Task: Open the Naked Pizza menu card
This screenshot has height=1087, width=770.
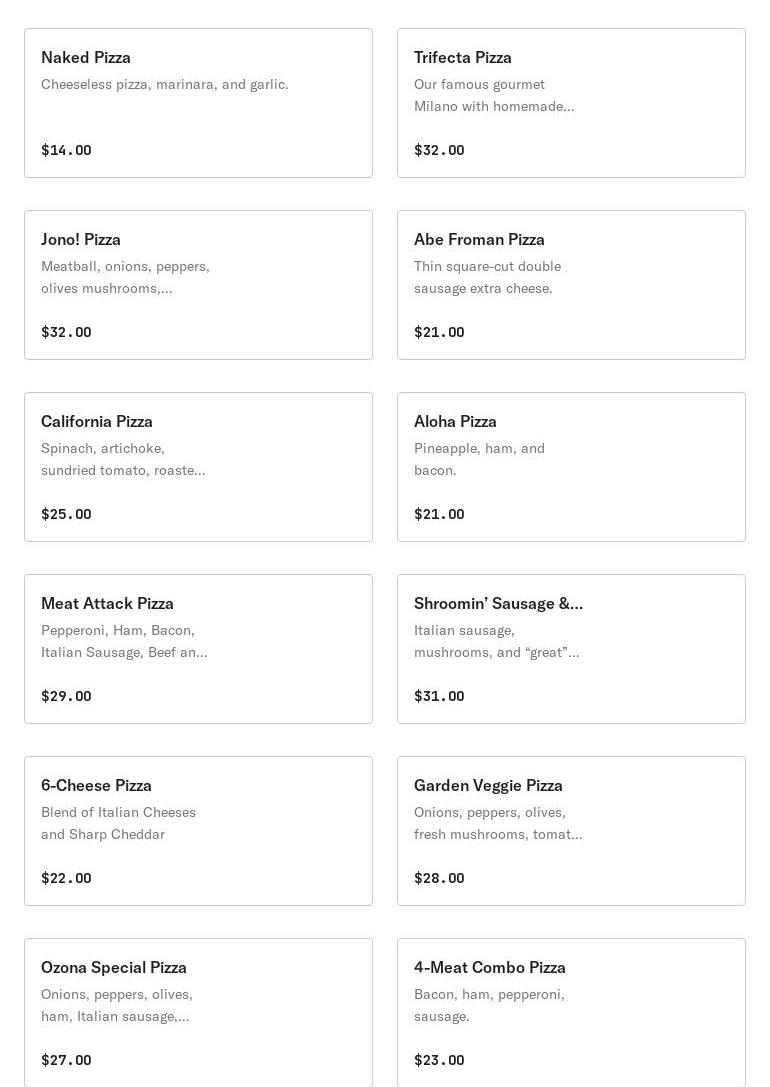Action: click(198, 103)
